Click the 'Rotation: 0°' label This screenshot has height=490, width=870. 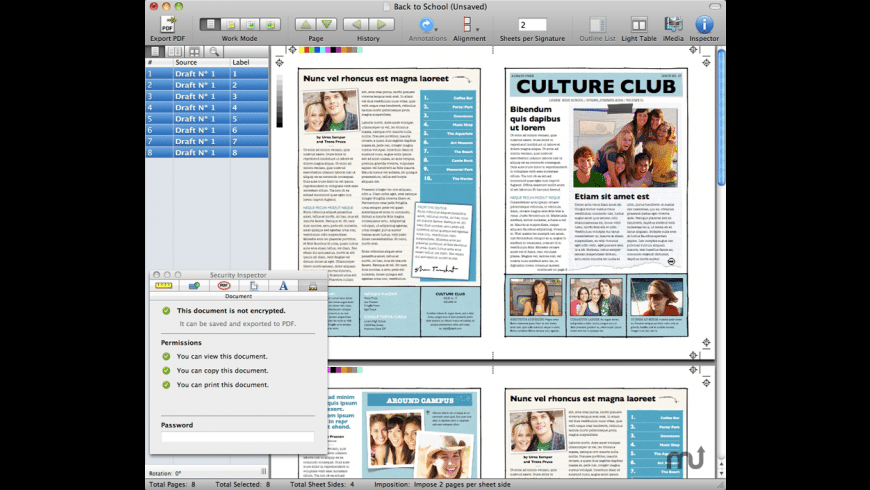(165, 473)
